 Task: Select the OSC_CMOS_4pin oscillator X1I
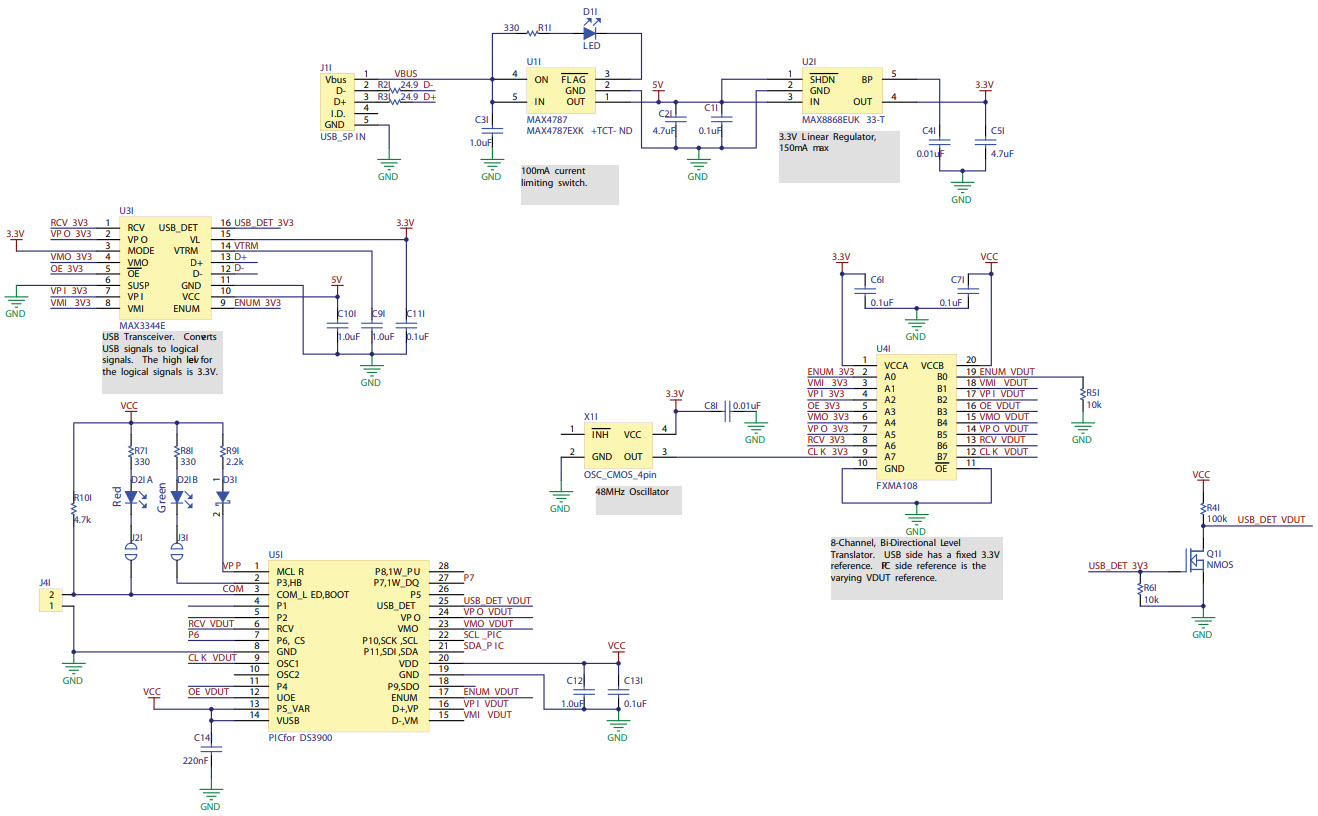coord(617,443)
